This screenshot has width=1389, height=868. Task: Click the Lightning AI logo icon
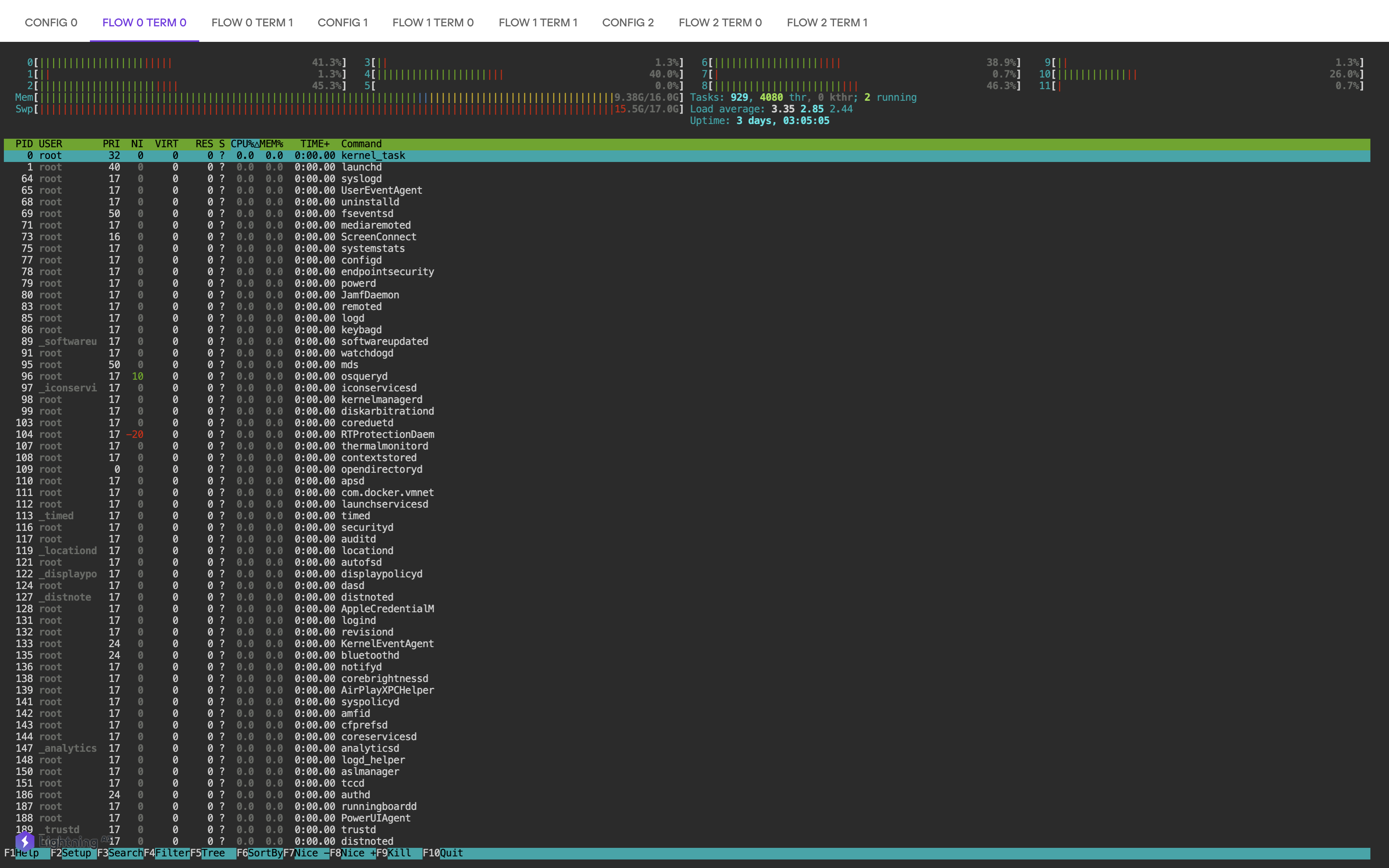25,842
